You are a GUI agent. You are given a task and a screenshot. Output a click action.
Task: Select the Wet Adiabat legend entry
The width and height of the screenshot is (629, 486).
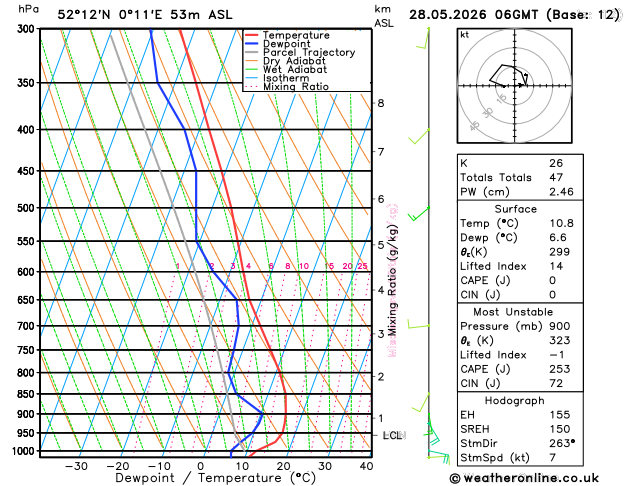click(286, 69)
